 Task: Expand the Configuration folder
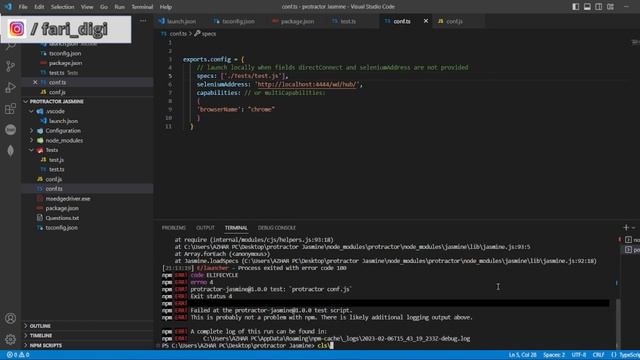click(x=88, y=131)
